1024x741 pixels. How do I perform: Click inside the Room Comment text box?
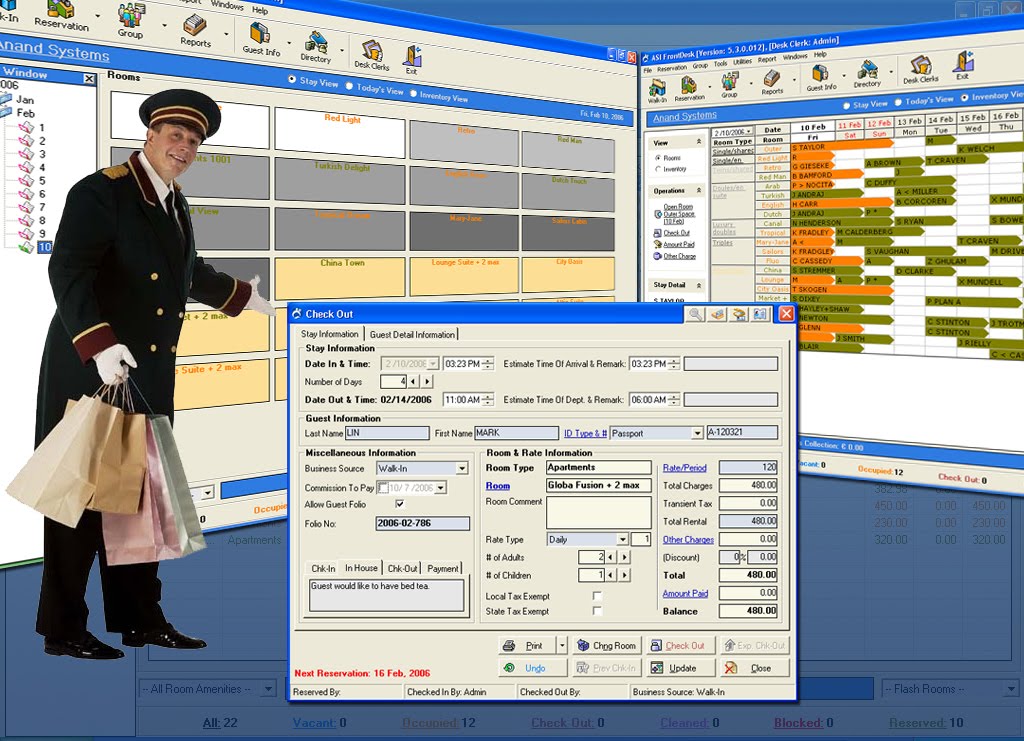click(x=598, y=512)
